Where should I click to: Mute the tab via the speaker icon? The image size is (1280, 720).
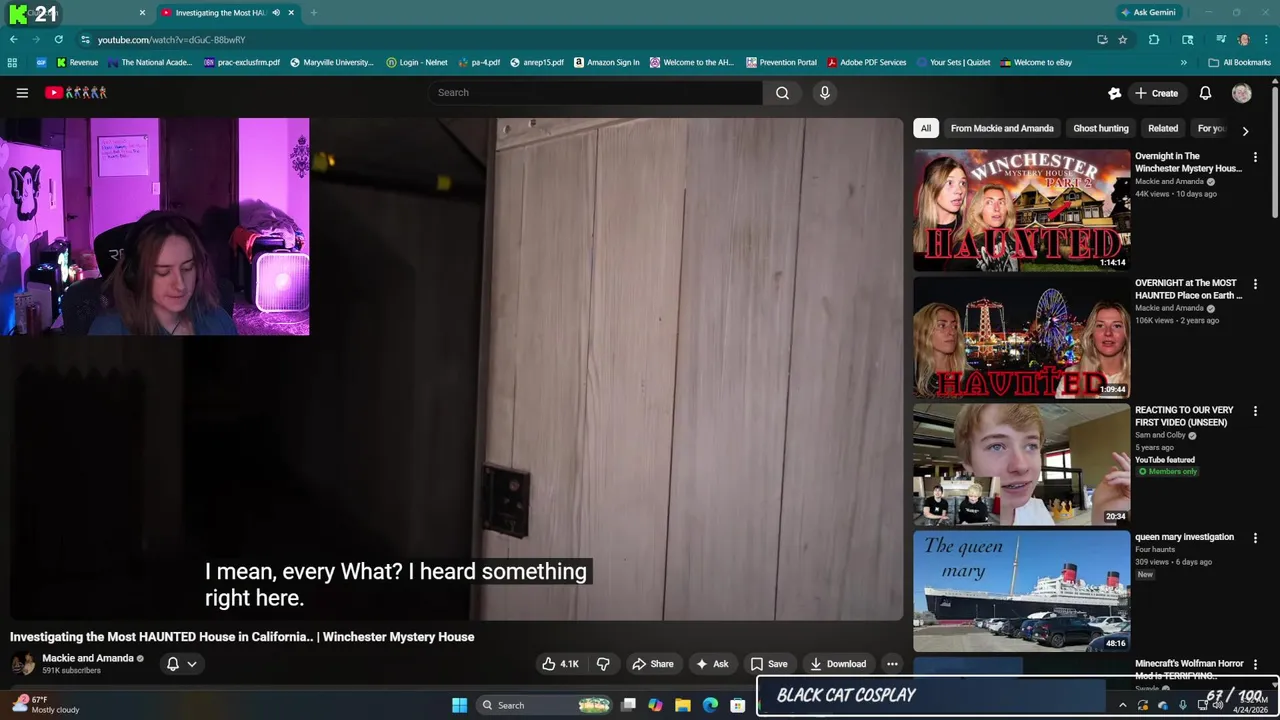pos(276,13)
